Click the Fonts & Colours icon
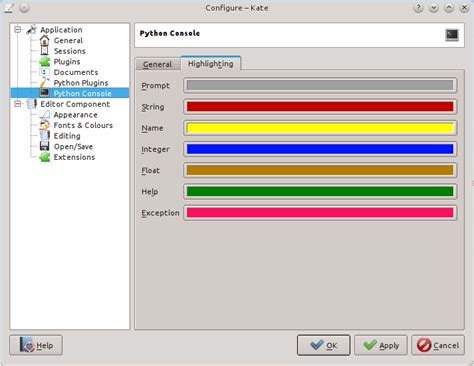 pyautogui.click(x=44, y=125)
